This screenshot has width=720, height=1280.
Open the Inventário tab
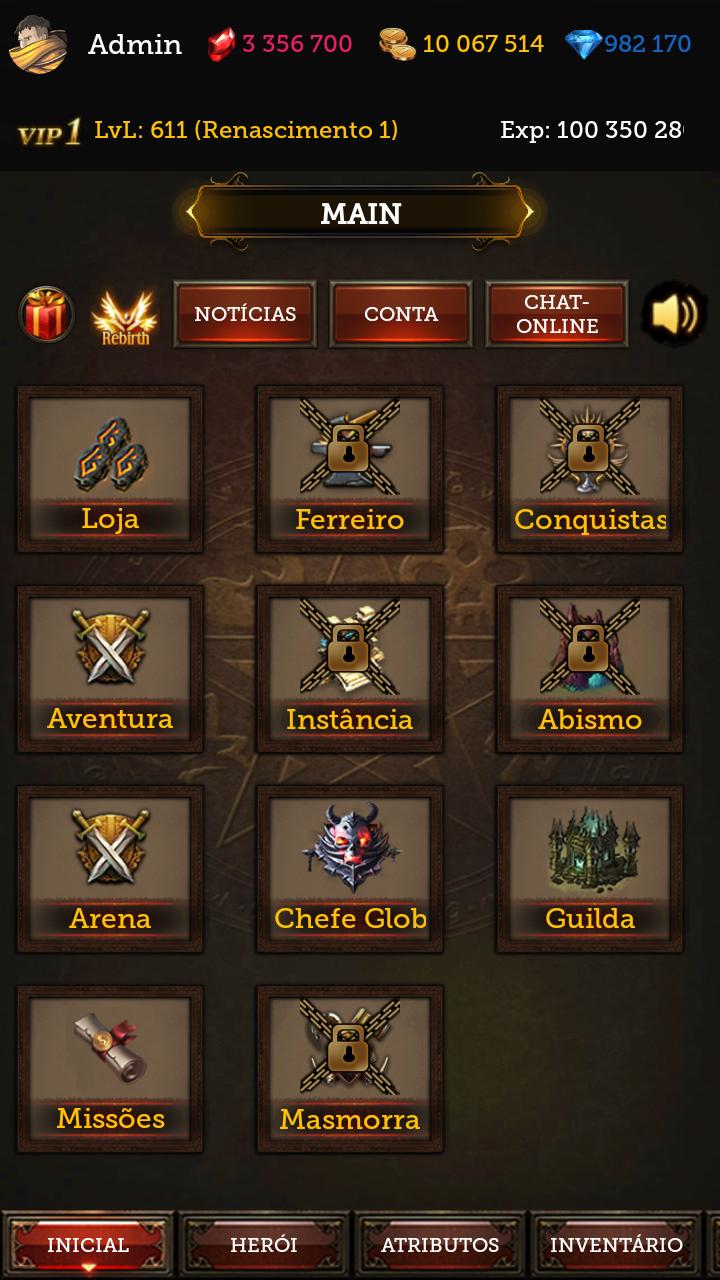click(616, 1245)
